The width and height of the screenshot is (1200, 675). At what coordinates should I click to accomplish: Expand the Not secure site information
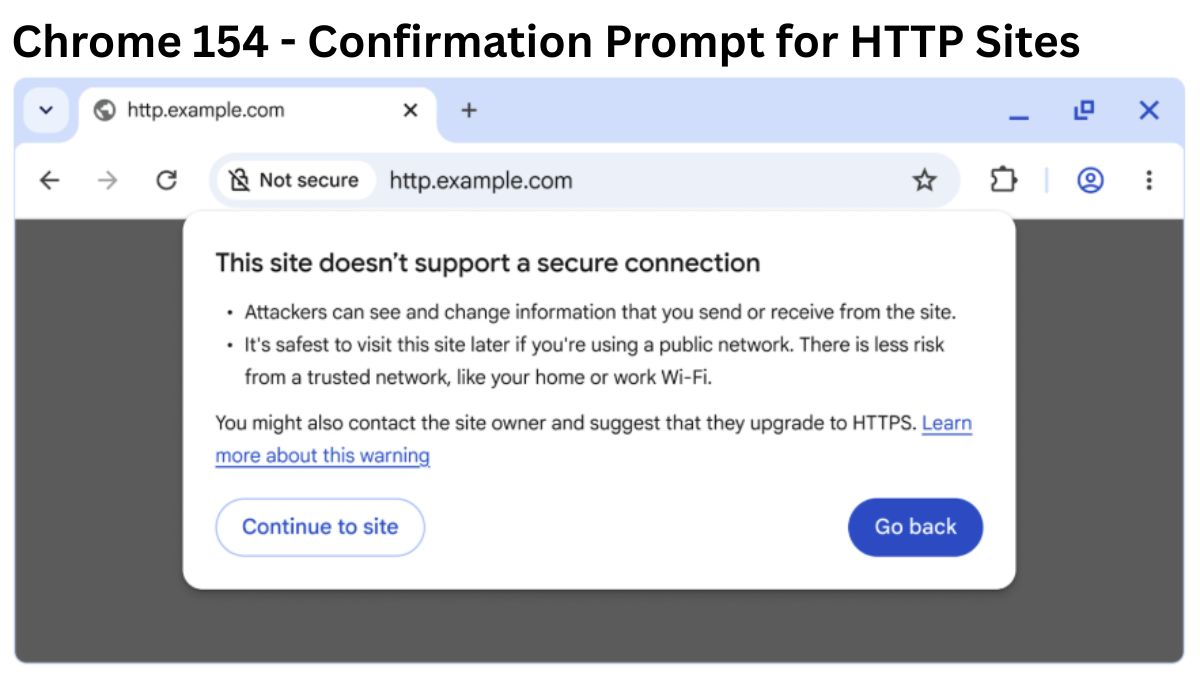[295, 180]
